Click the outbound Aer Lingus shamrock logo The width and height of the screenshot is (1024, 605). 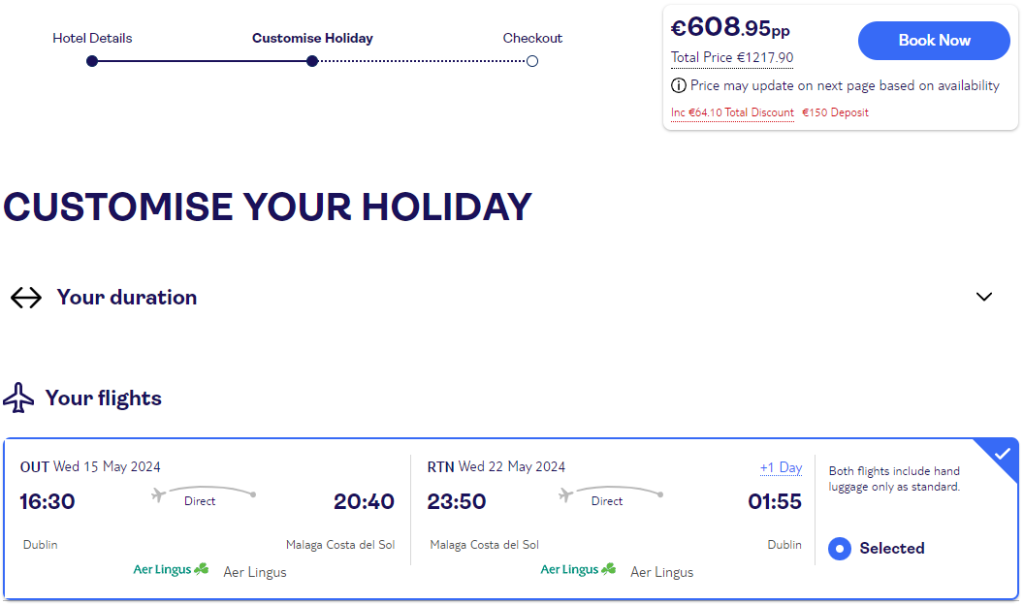coord(171,569)
